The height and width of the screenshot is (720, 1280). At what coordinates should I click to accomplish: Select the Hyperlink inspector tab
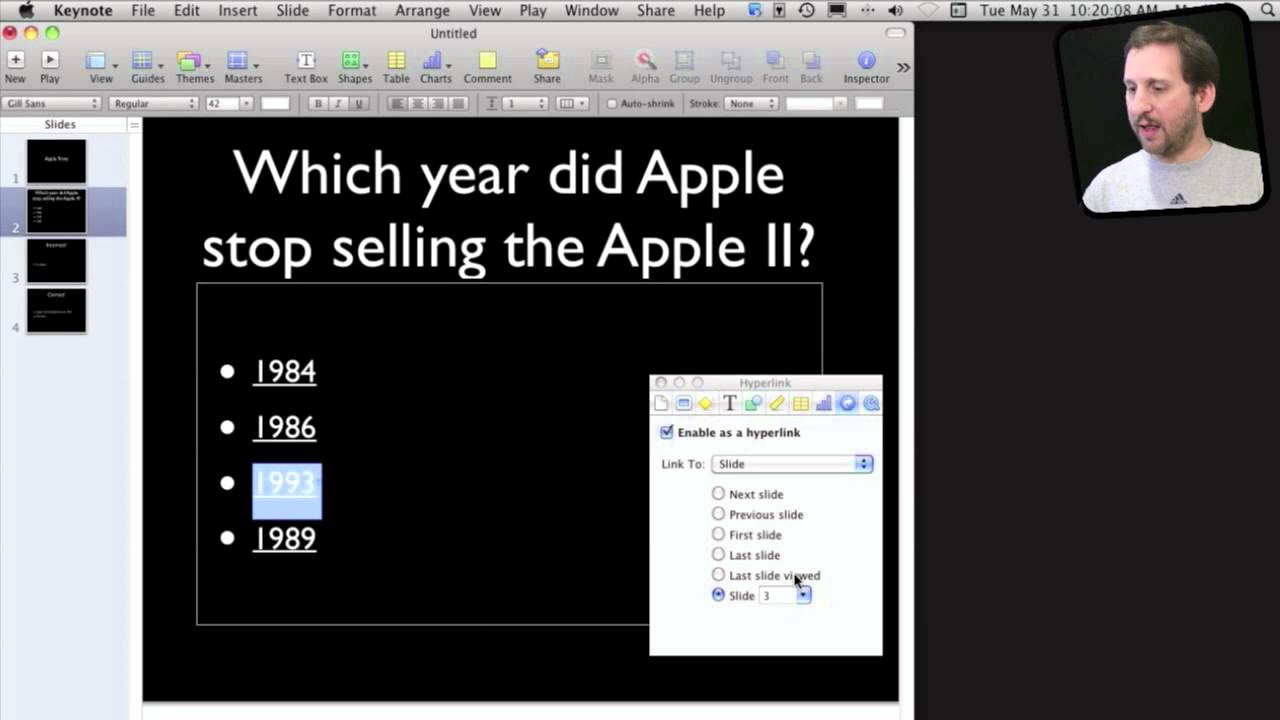(x=847, y=403)
